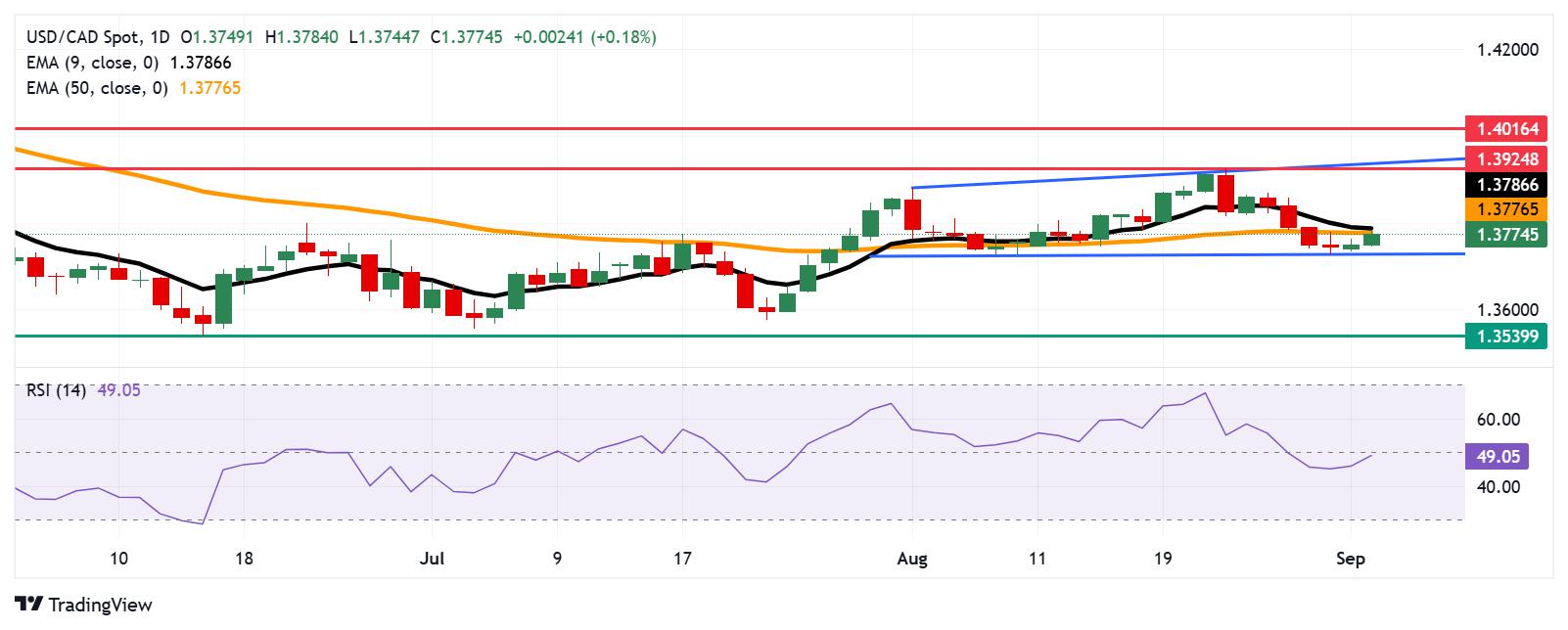Click the purple RSI 49.05 value tag
The width and height of the screenshot is (1568, 630).
coord(1498,456)
